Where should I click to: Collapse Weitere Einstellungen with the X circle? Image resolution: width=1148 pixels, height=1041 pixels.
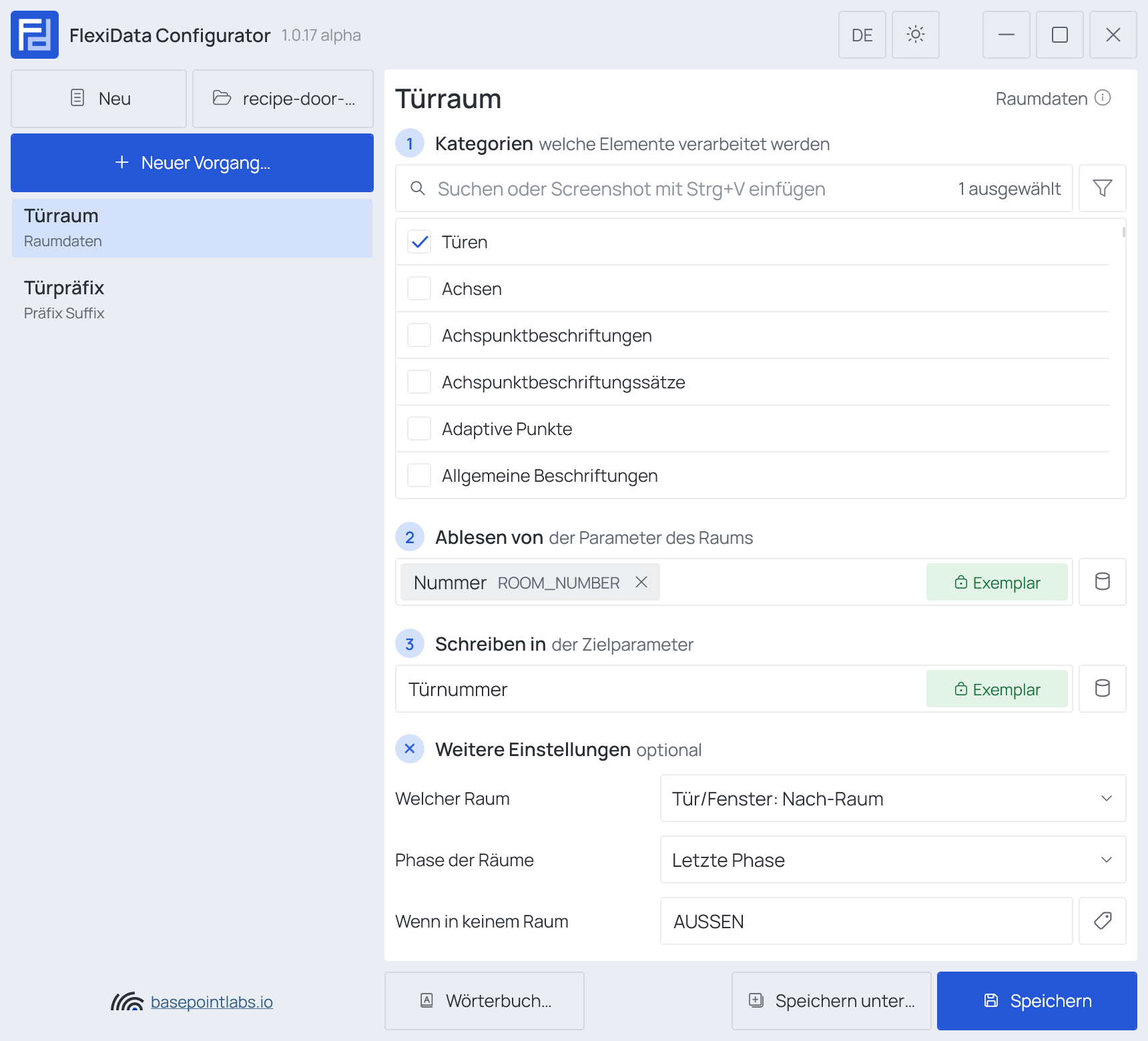click(410, 749)
